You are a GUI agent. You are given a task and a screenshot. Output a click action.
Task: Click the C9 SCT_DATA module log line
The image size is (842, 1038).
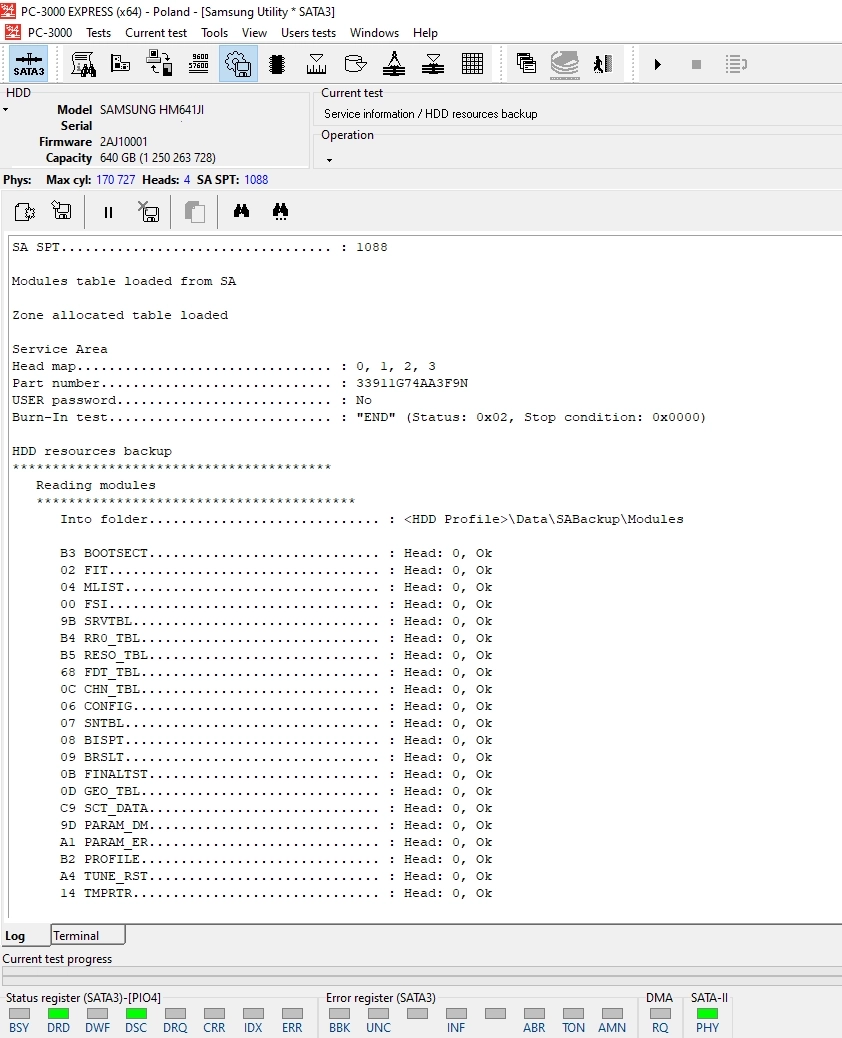click(x=276, y=808)
